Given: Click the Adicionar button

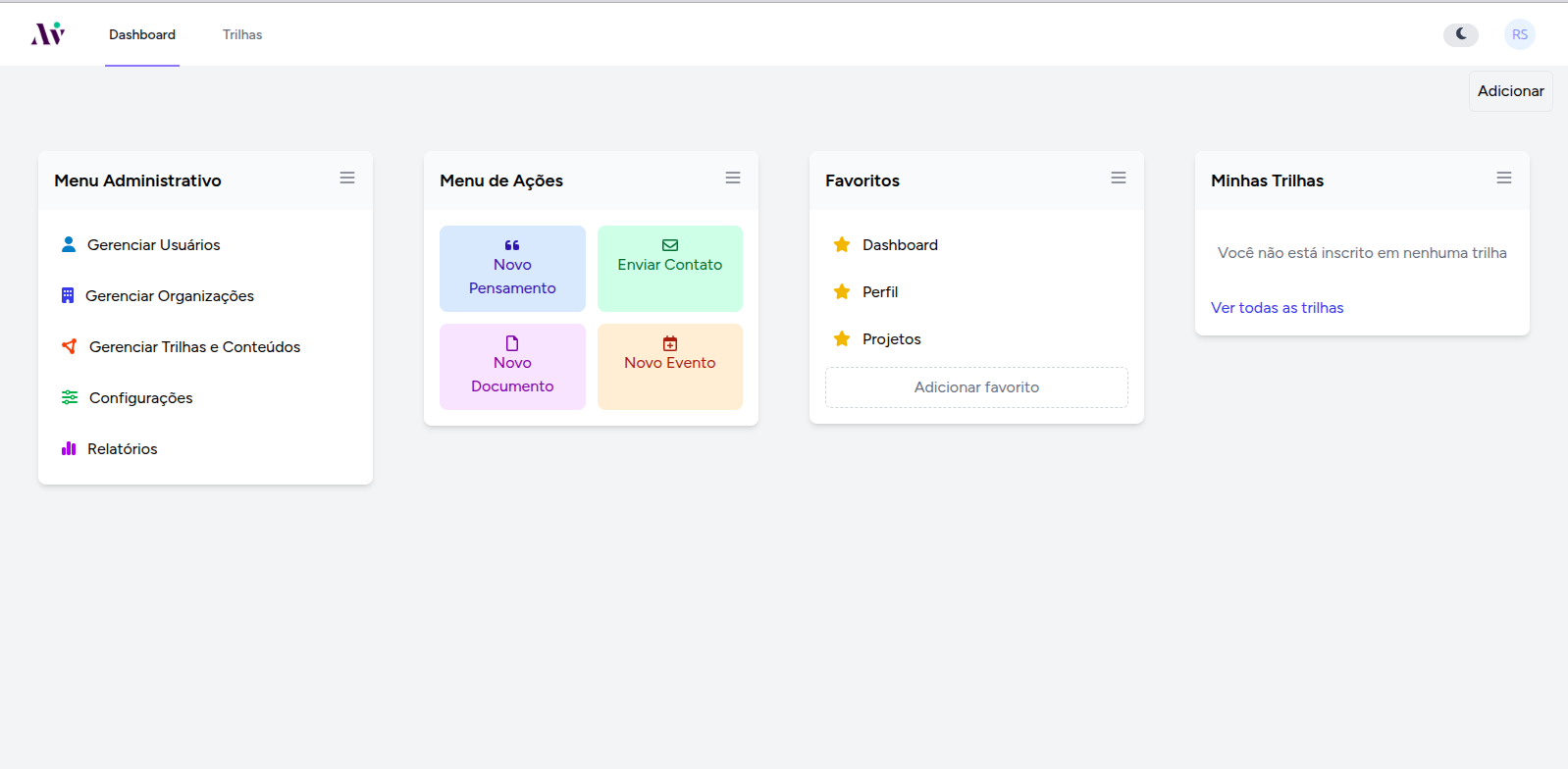Looking at the screenshot, I should (x=1511, y=91).
